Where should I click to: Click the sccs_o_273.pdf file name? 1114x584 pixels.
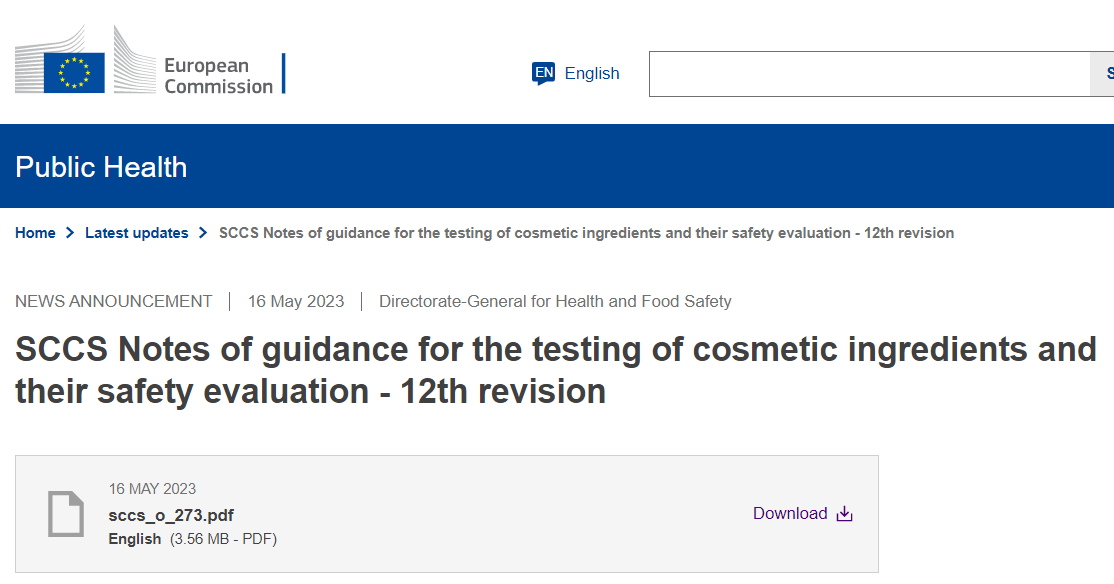[171, 515]
